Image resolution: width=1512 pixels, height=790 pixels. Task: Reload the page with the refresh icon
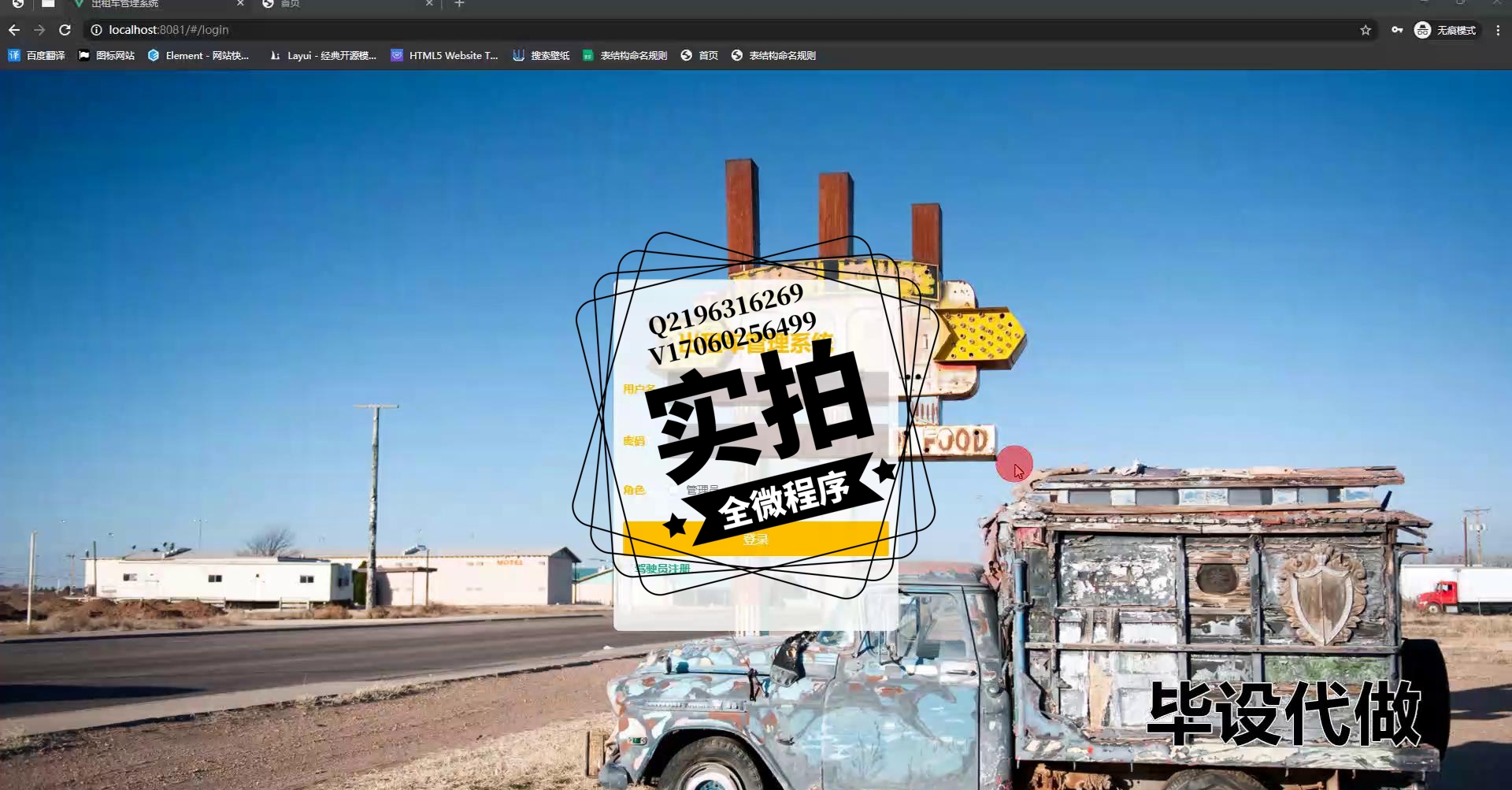(65, 30)
